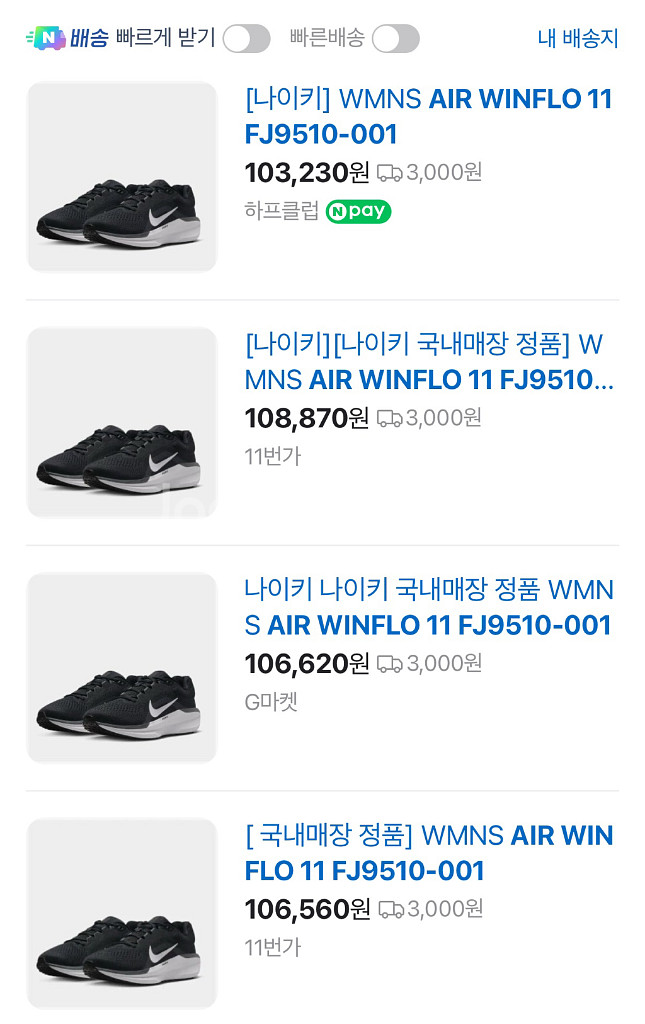Open the [ 국내매장 정품] WMNS title link
The height and width of the screenshot is (1024, 645).
tap(428, 852)
